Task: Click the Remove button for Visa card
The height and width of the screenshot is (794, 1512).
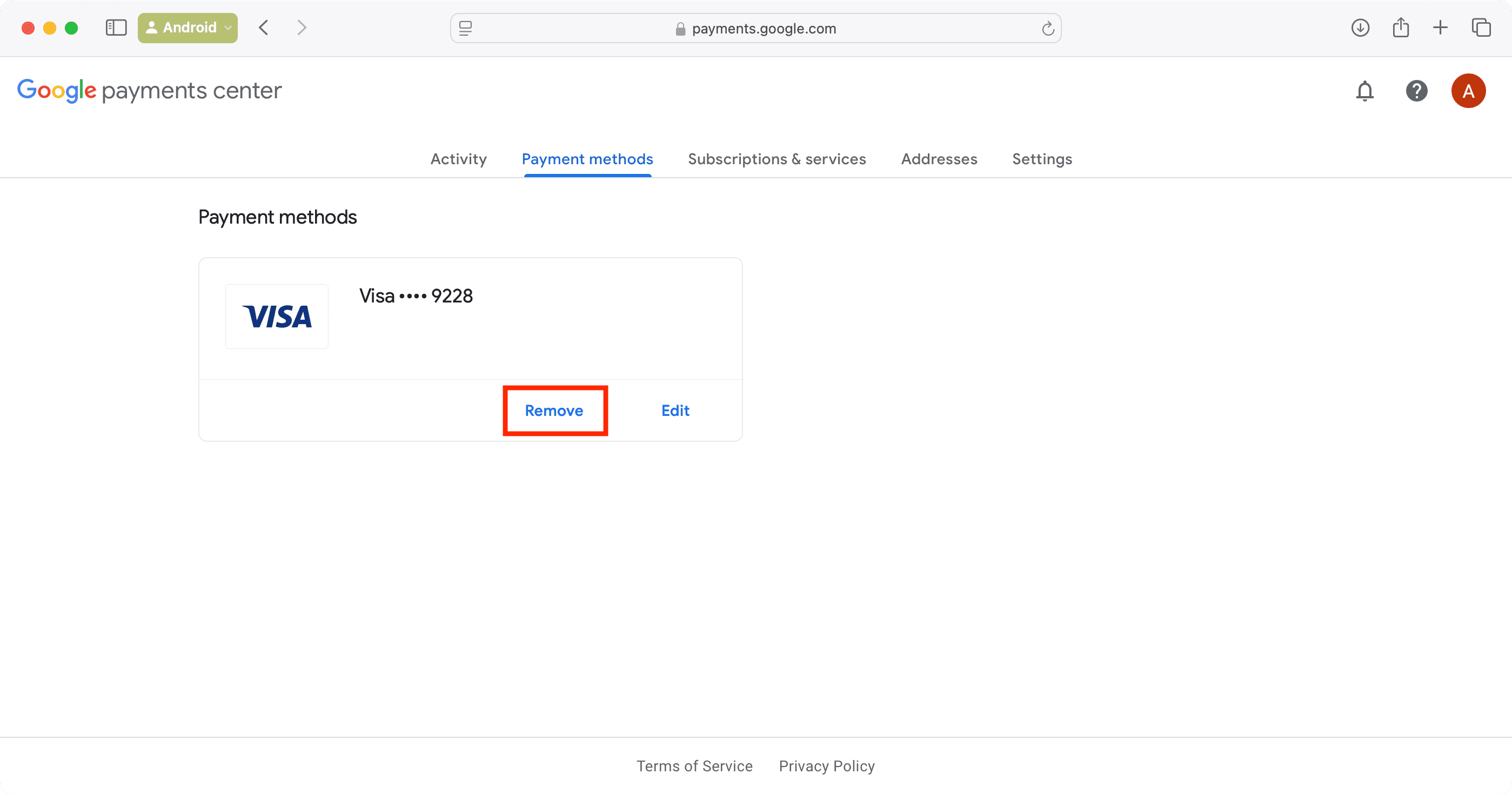Action: click(554, 410)
